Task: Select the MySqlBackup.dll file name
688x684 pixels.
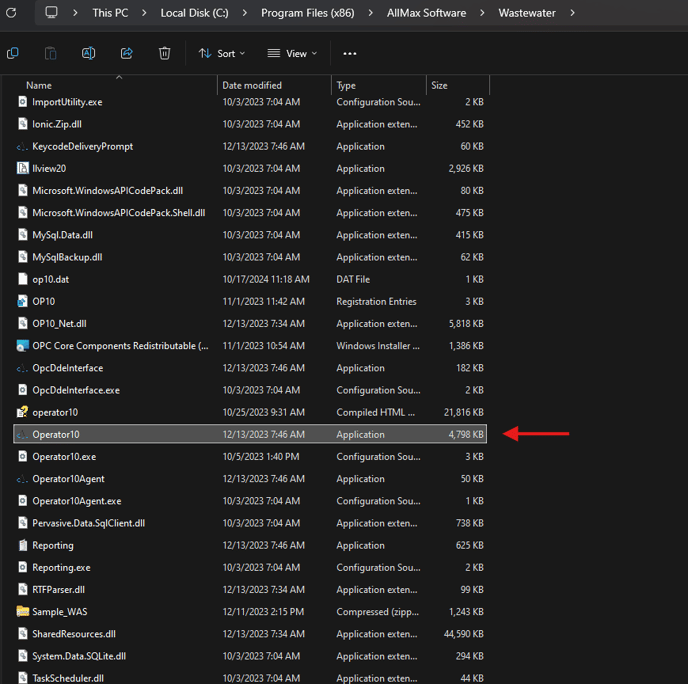Action: [67, 257]
